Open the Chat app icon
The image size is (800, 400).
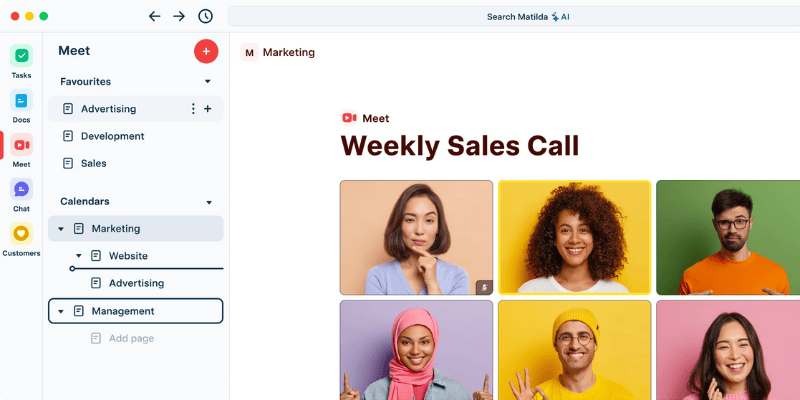coord(21,189)
